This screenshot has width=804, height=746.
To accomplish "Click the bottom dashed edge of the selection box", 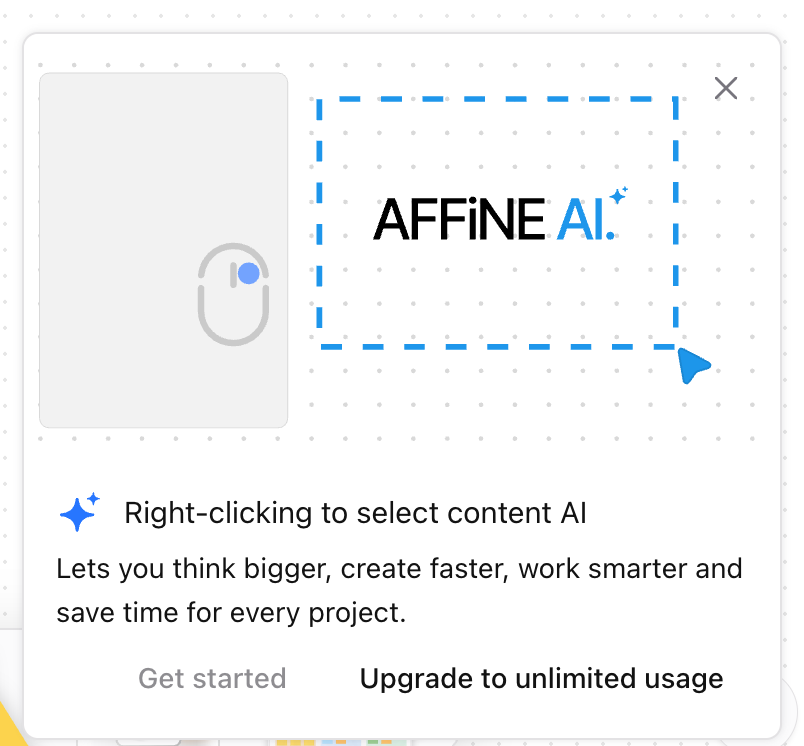I will [498, 346].
